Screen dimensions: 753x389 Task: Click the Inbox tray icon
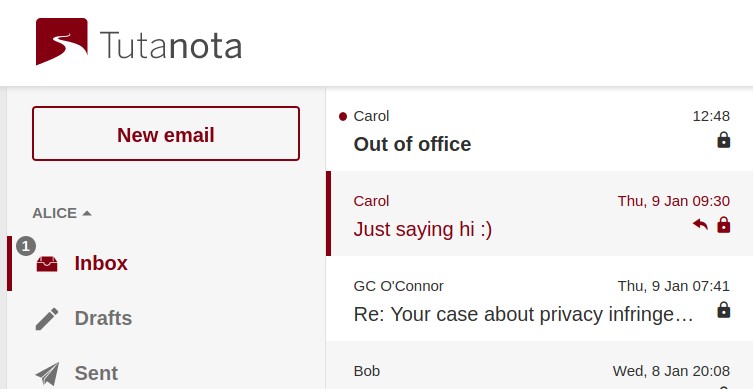(47, 264)
